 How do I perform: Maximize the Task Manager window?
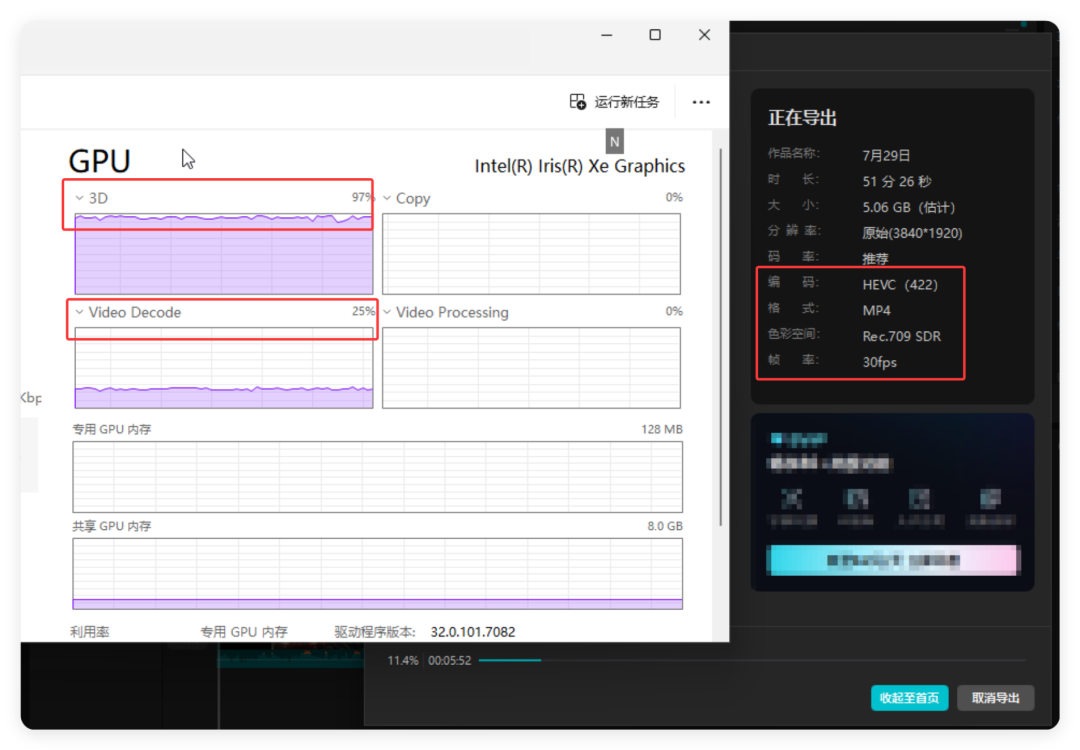pos(655,34)
